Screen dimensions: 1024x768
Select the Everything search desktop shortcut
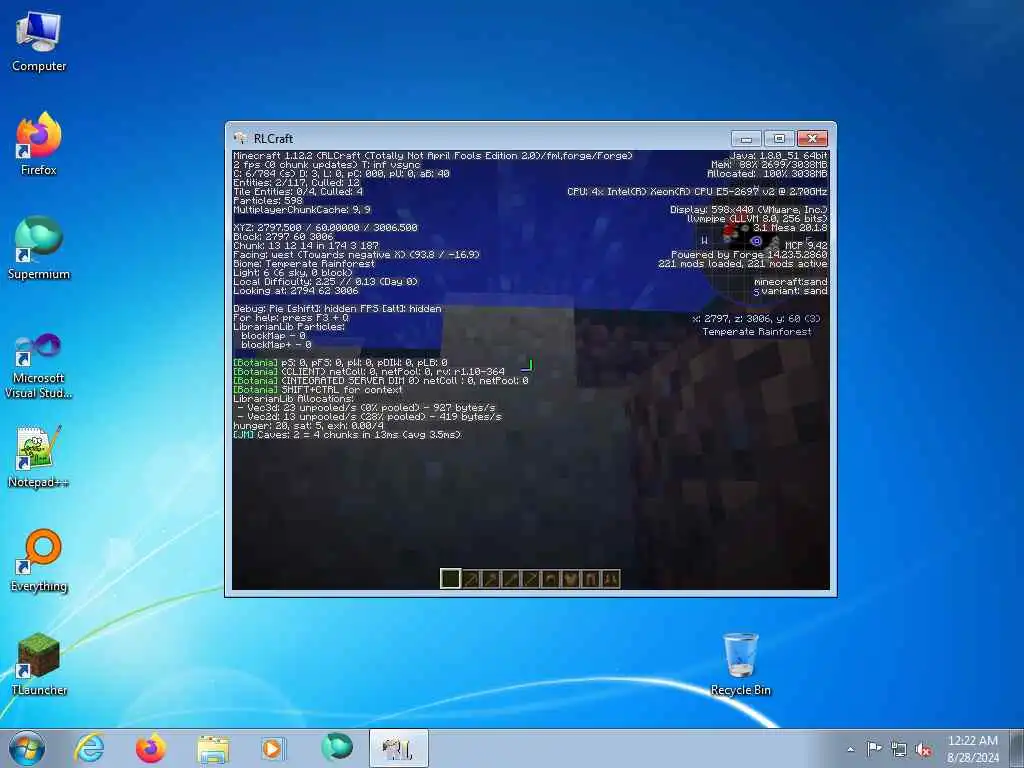39,560
